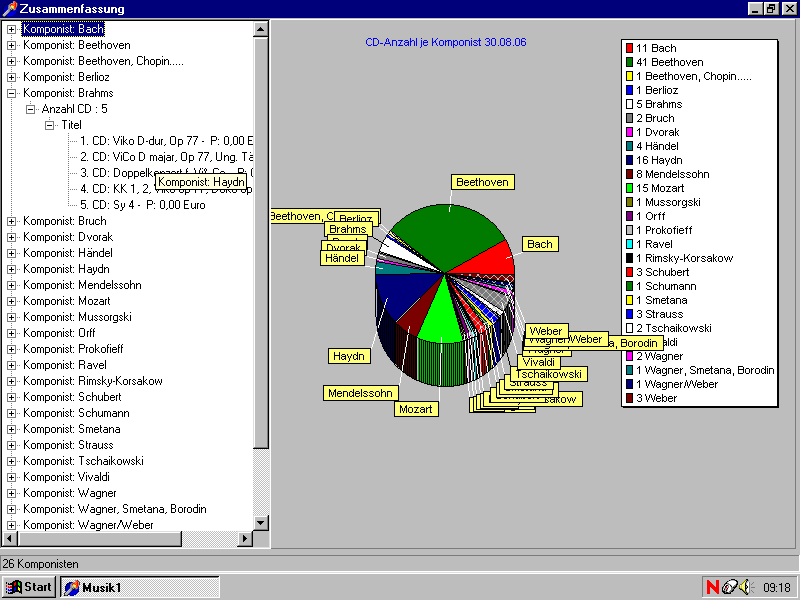Click the green Beethoven legend swatch
This screenshot has width=800, height=600.
pyautogui.click(x=629, y=62)
